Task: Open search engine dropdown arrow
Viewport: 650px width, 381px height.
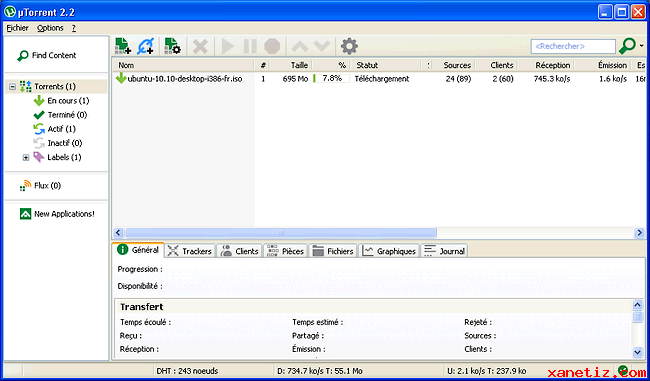Action: pos(642,46)
